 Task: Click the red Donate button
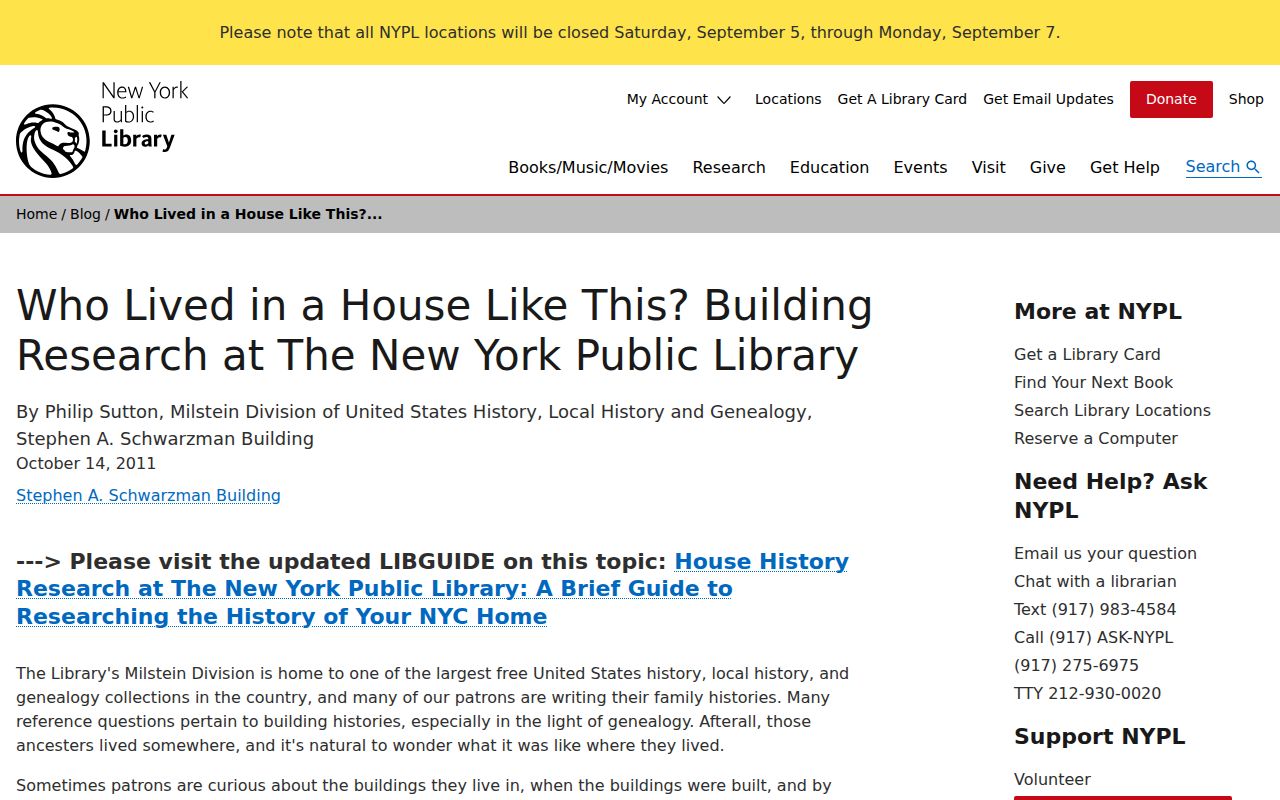coord(1171,99)
